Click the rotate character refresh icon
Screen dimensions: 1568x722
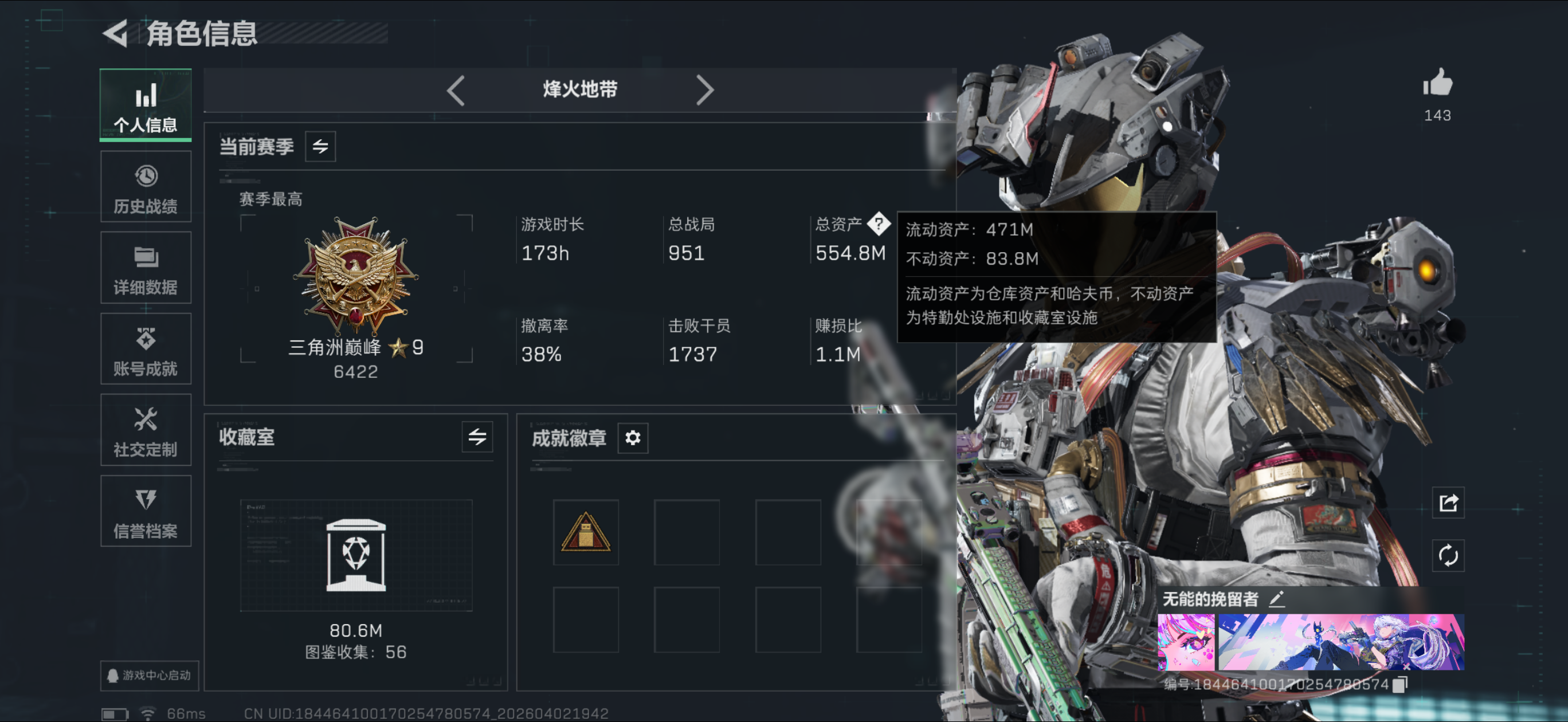pyautogui.click(x=1448, y=555)
